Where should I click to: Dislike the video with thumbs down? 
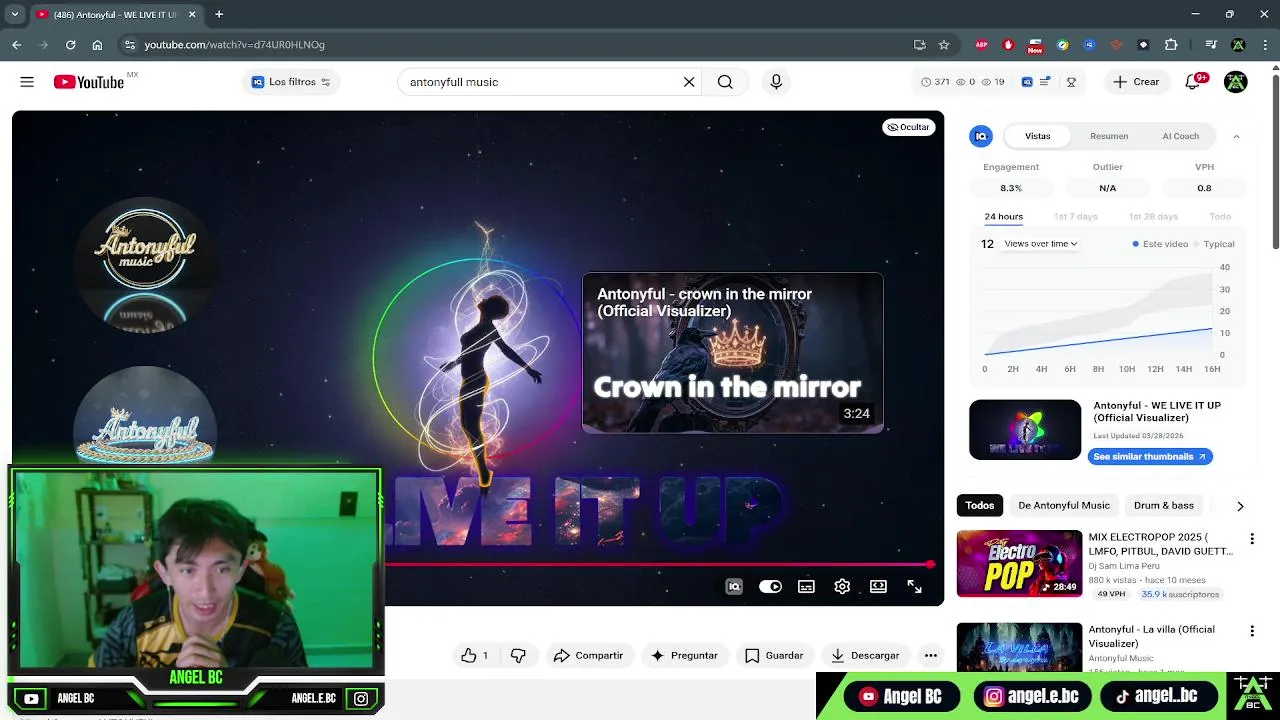coord(518,655)
